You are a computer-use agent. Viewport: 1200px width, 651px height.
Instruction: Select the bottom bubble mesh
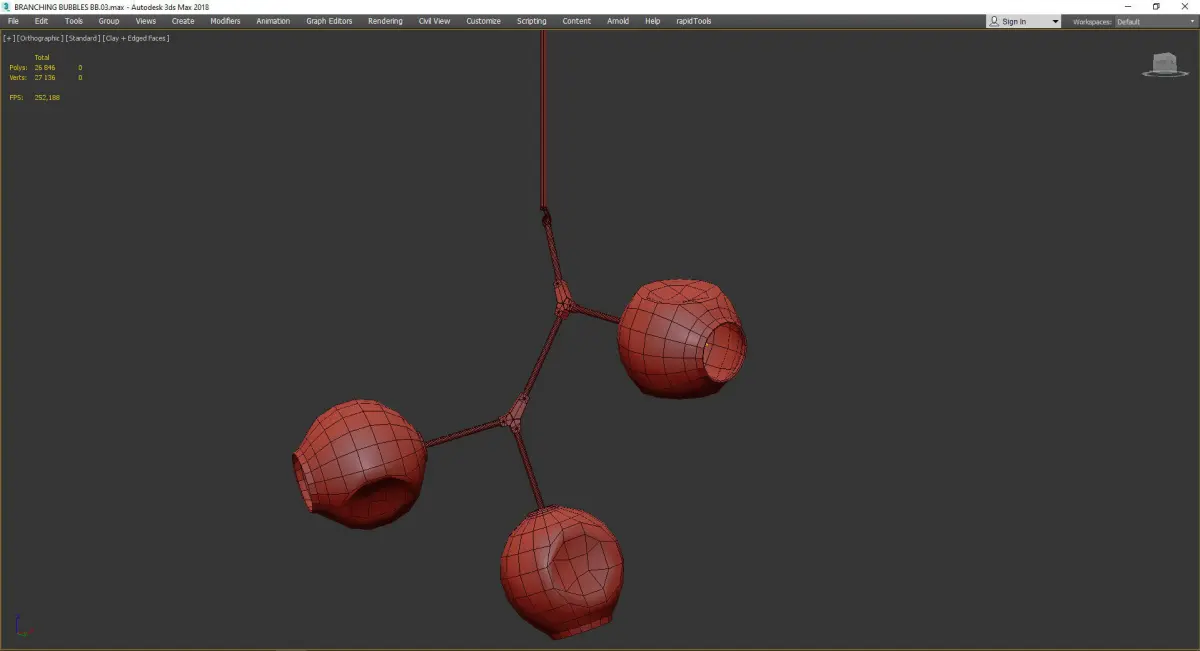[562, 571]
